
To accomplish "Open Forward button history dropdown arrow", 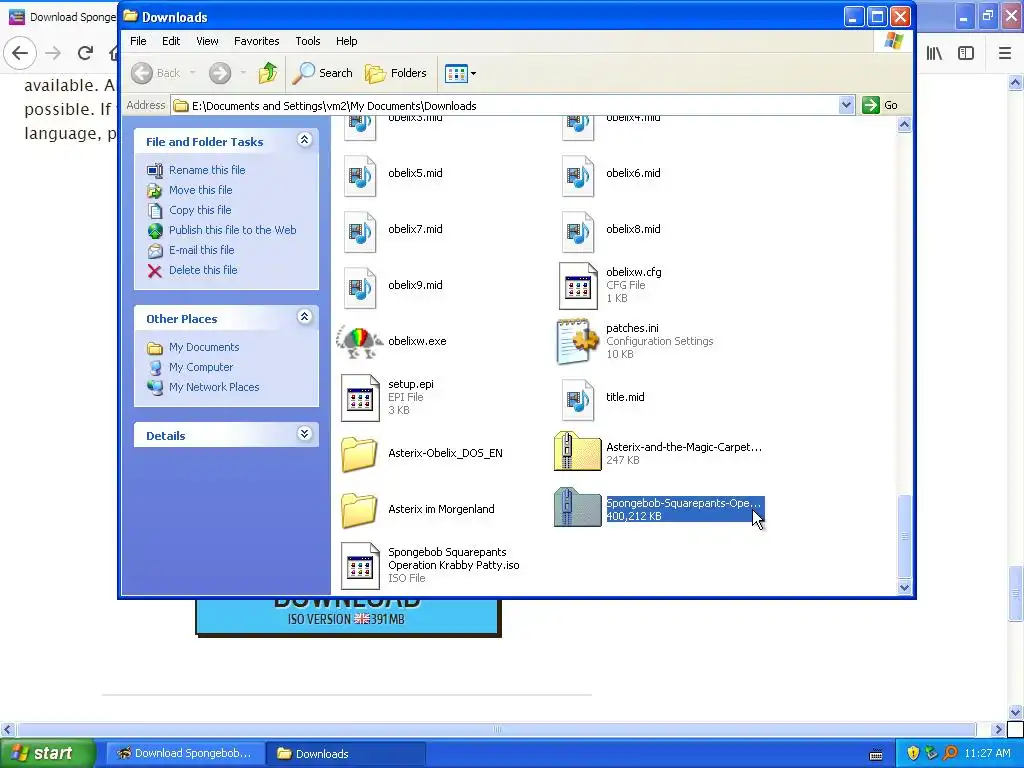I will [x=243, y=73].
